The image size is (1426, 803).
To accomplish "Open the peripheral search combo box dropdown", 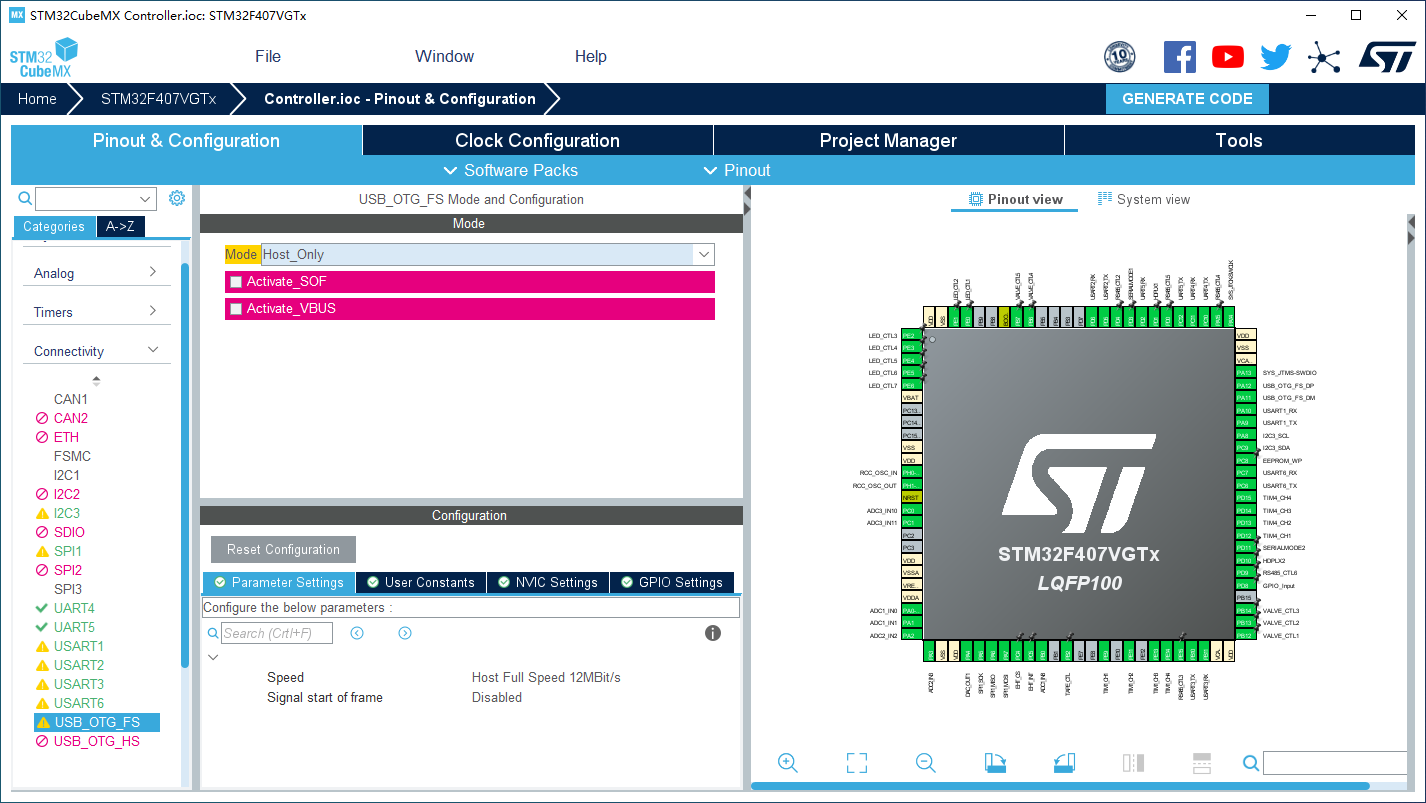I will 147,199.
